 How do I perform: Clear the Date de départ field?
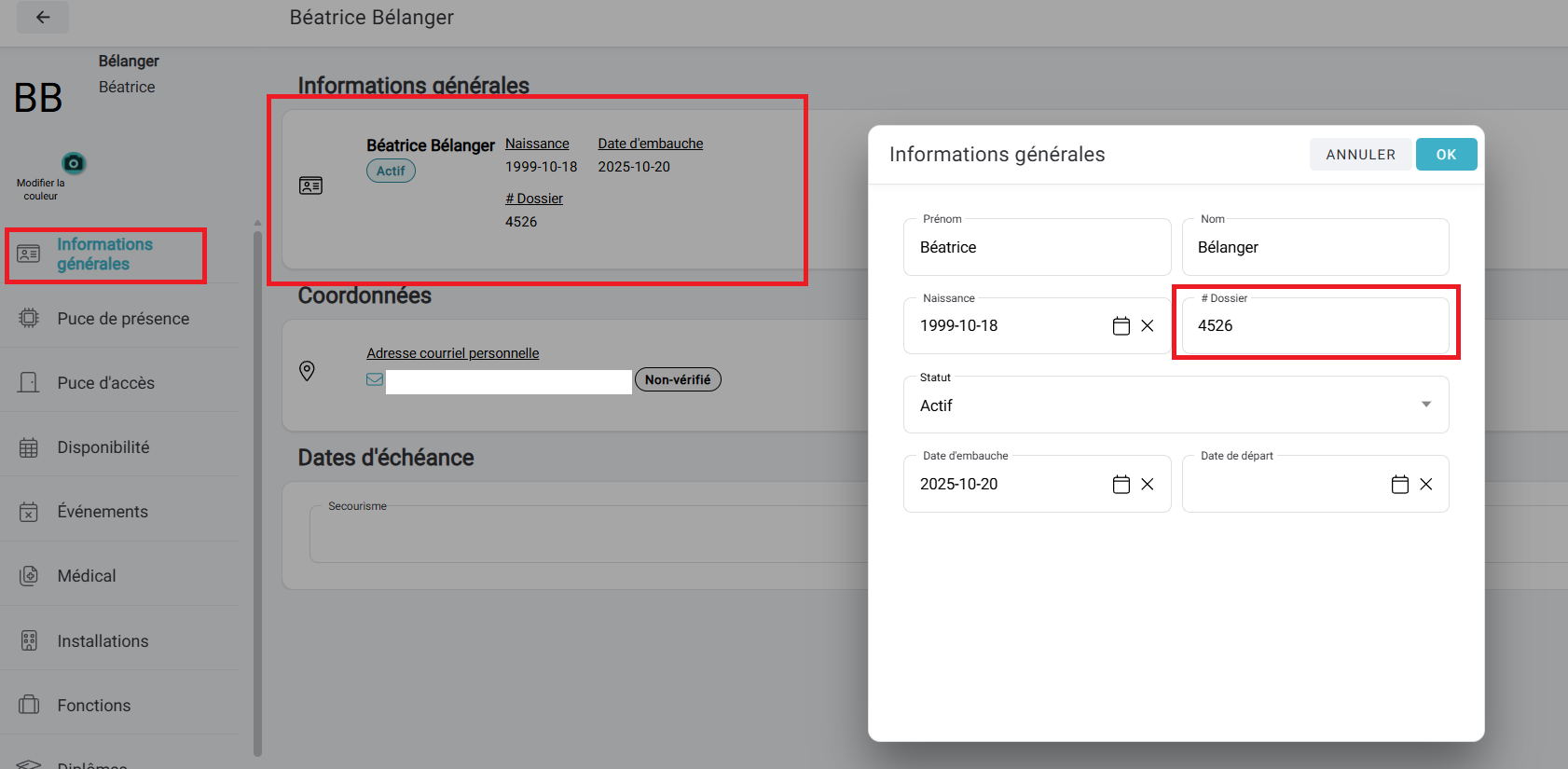click(1425, 485)
